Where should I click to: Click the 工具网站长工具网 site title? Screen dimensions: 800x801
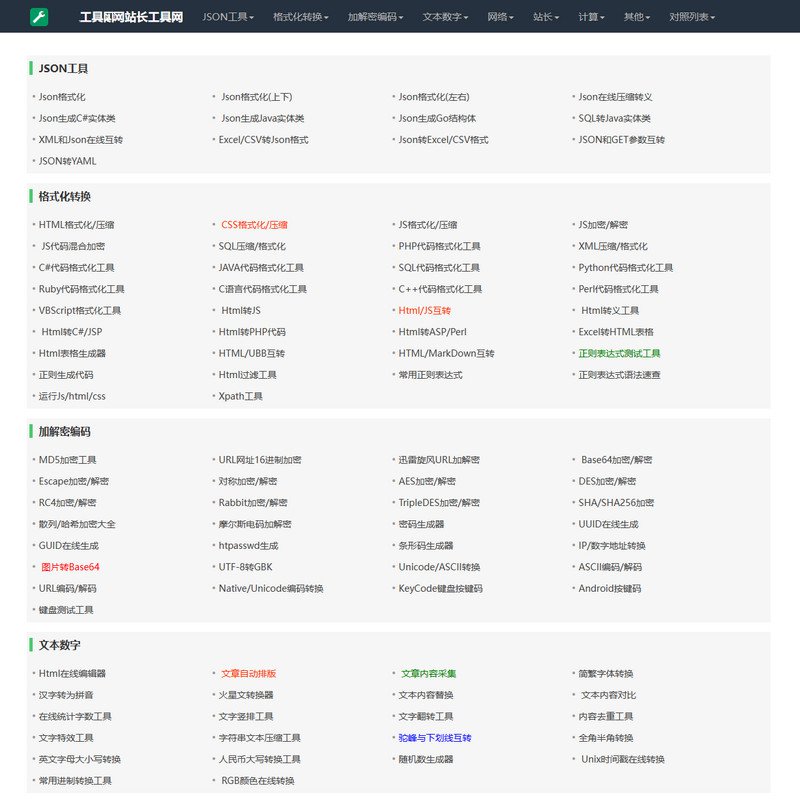[x=131, y=17]
